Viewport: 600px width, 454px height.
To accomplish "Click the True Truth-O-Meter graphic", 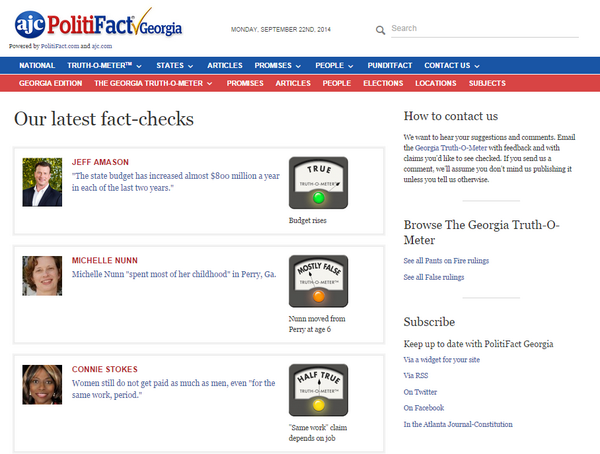I will [318, 183].
